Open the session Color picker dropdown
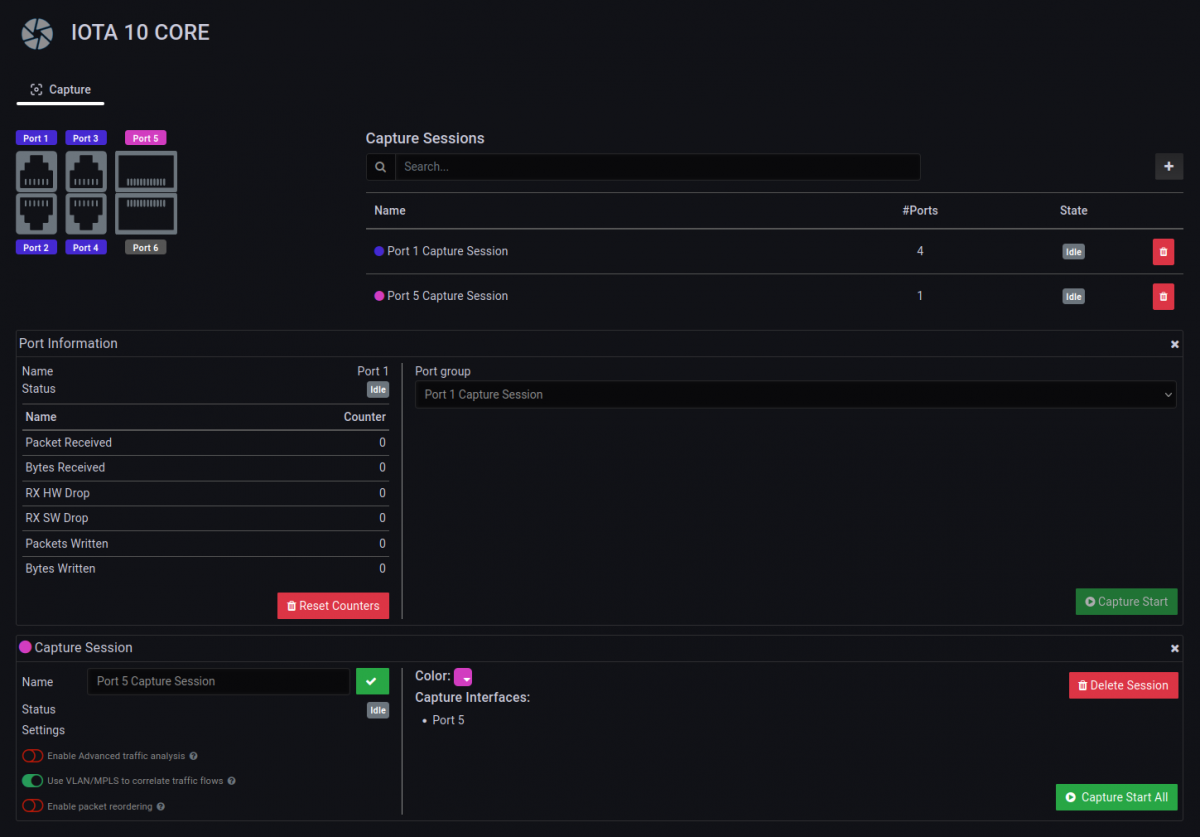The width and height of the screenshot is (1200, 837). pyautogui.click(x=463, y=677)
